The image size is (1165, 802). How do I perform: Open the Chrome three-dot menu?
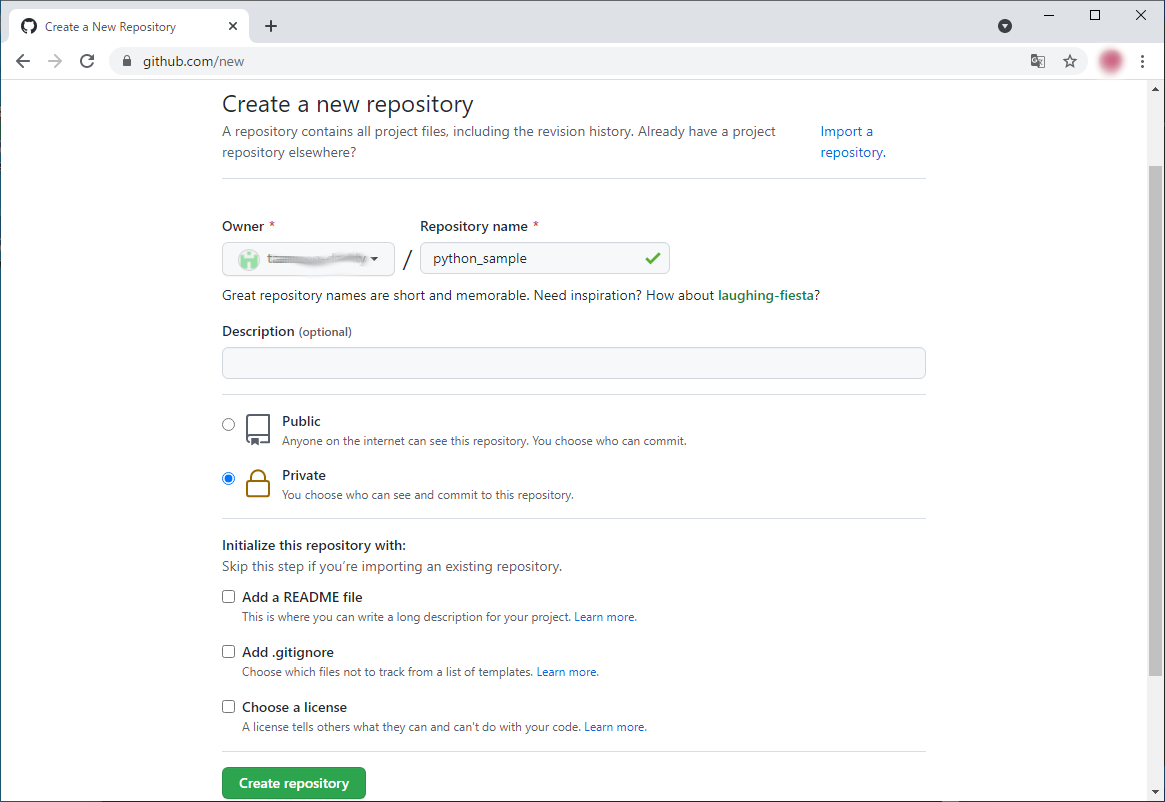[1142, 61]
